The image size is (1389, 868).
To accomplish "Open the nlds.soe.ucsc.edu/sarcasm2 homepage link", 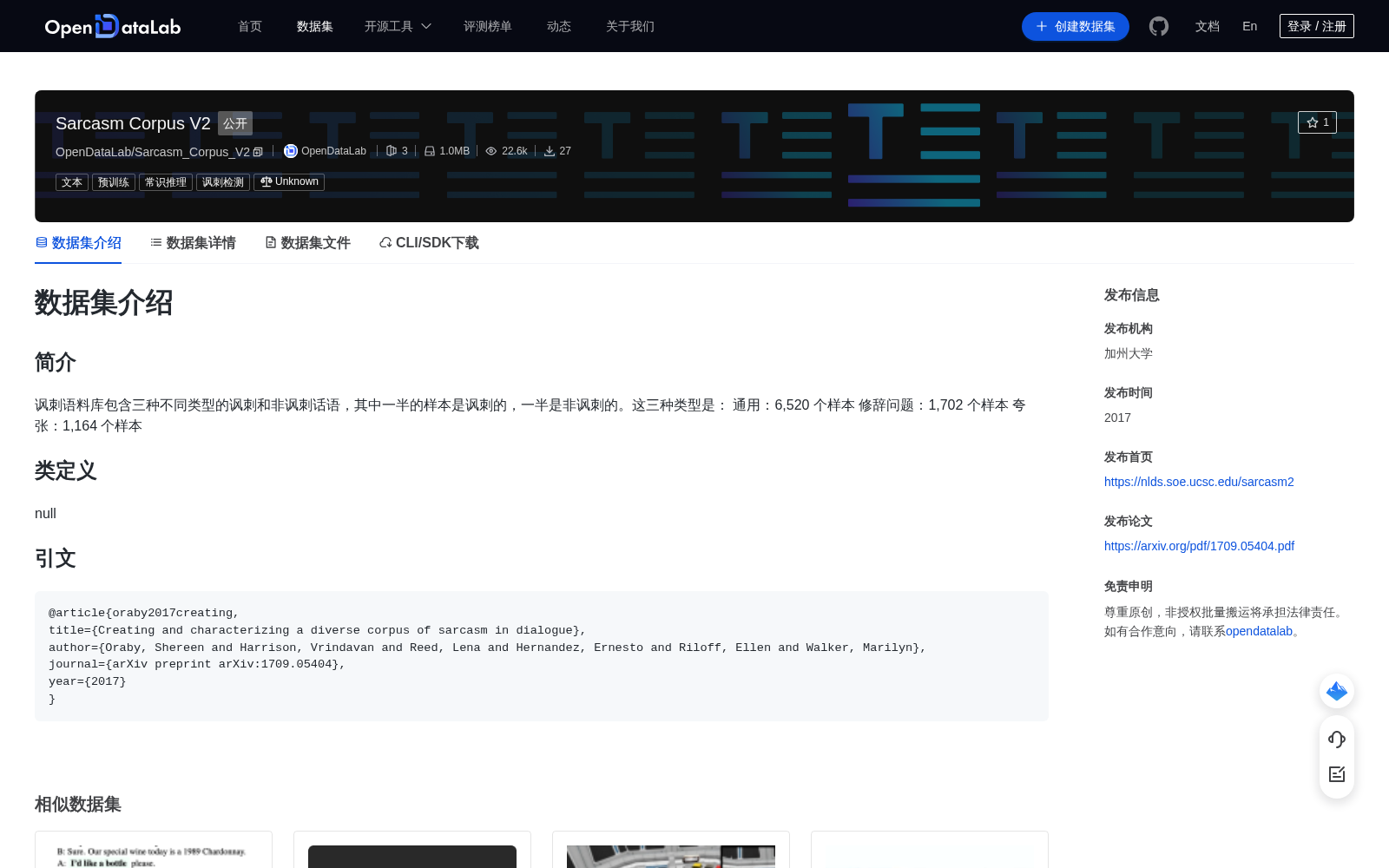I will [x=1199, y=482].
